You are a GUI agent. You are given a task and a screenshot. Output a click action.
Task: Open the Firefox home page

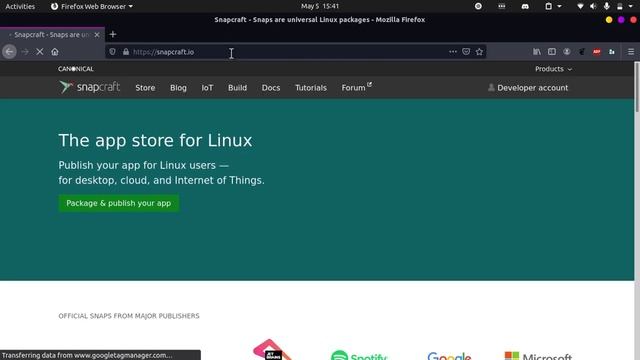pyautogui.click(x=55, y=52)
